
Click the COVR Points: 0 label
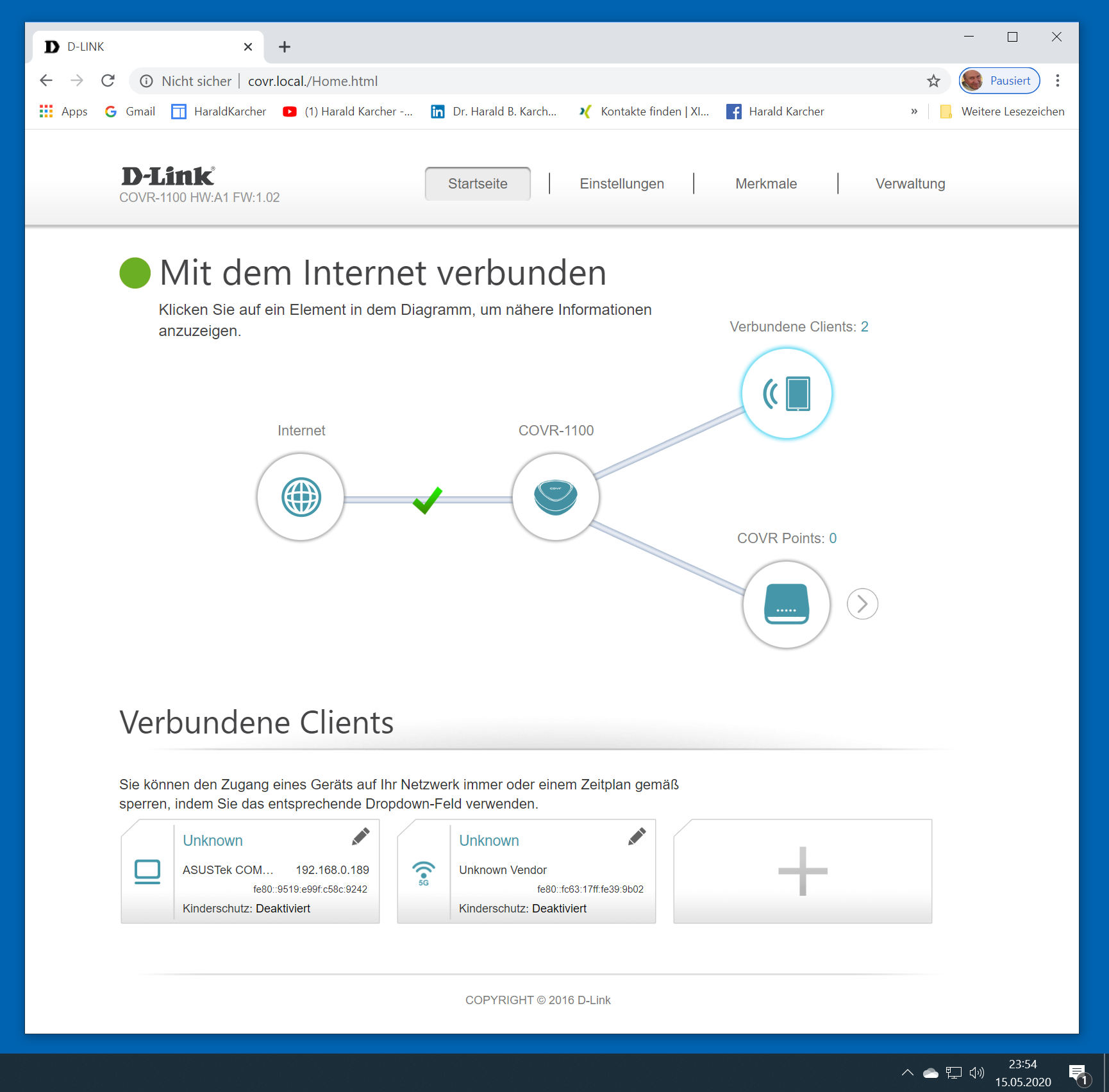pos(787,539)
